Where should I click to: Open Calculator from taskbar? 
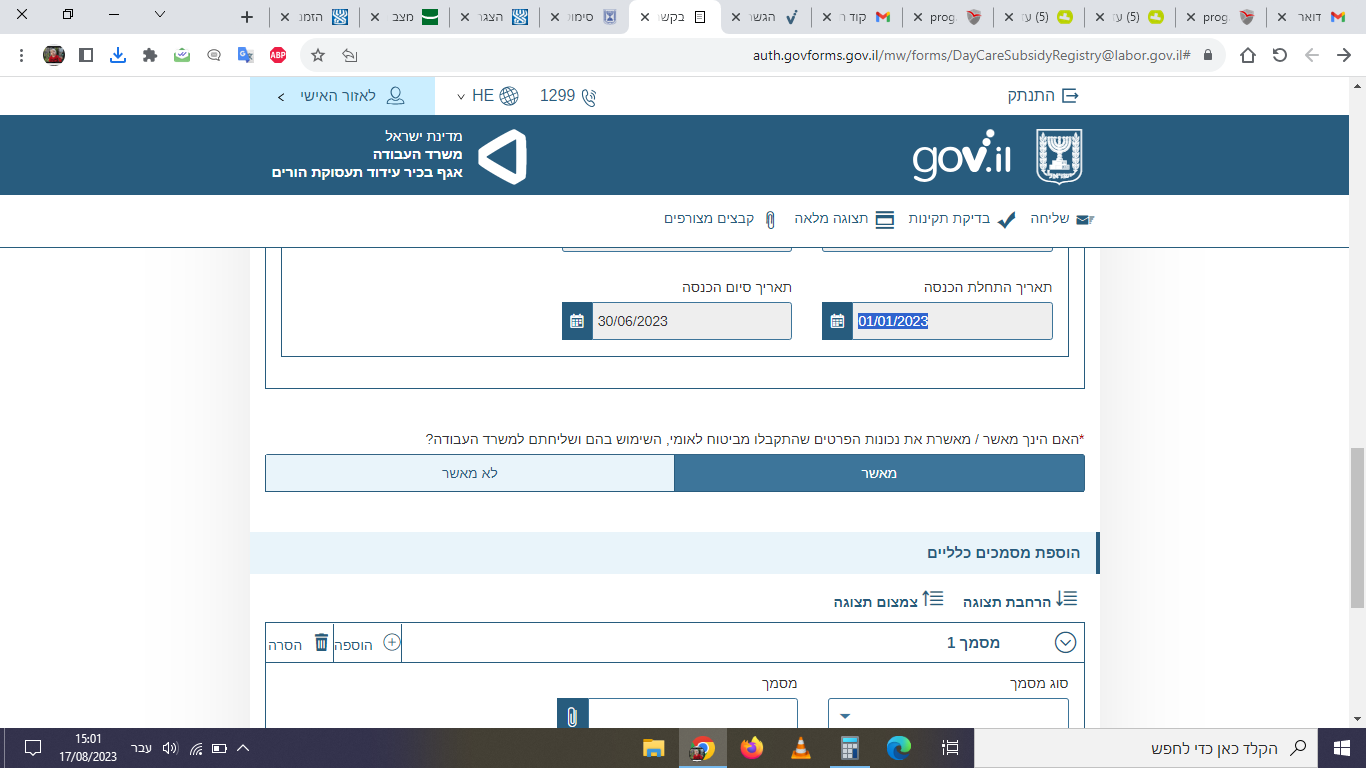(x=850, y=748)
